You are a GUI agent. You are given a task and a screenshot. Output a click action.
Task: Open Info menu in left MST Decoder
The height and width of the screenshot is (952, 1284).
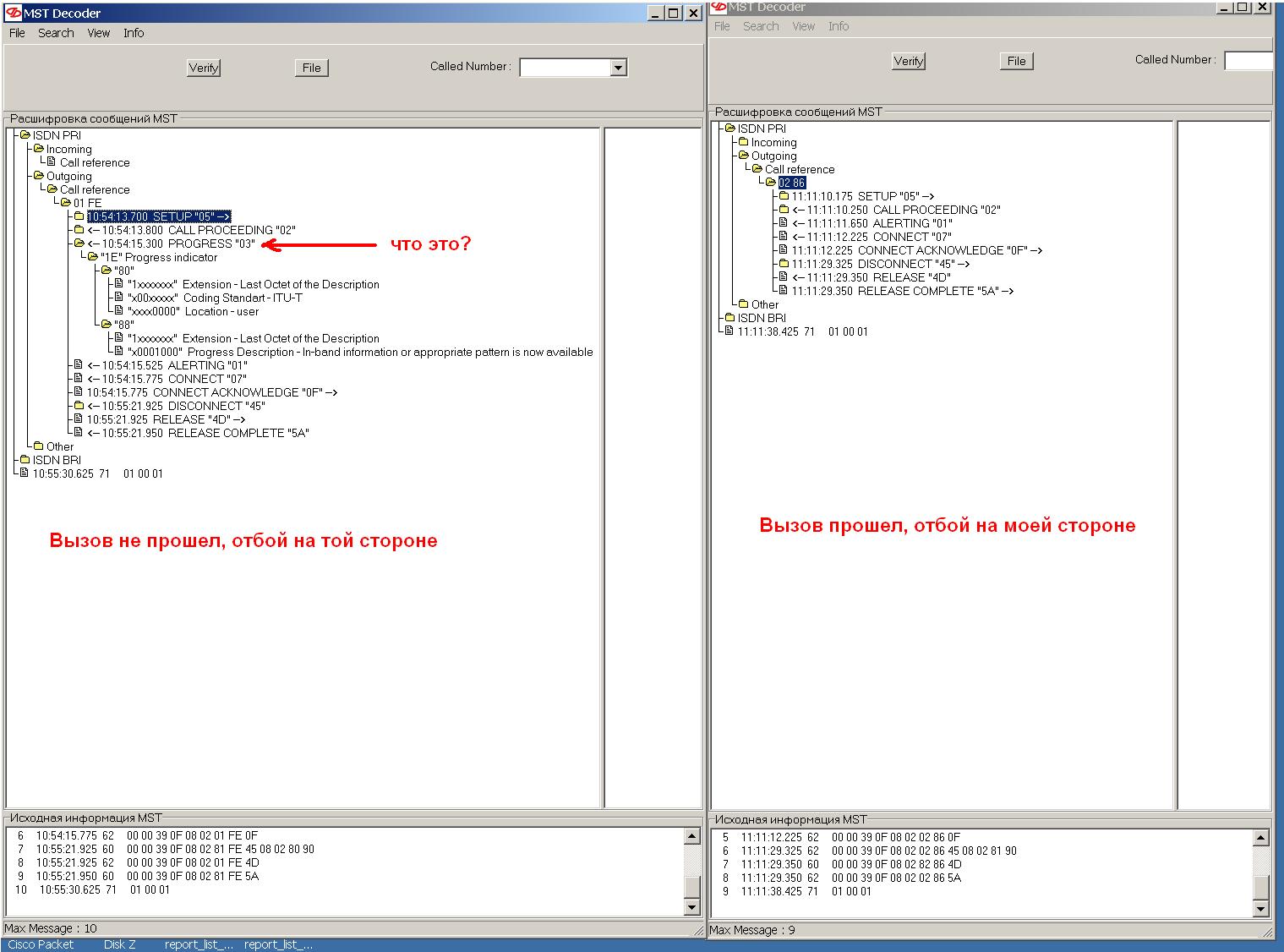click(x=134, y=33)
